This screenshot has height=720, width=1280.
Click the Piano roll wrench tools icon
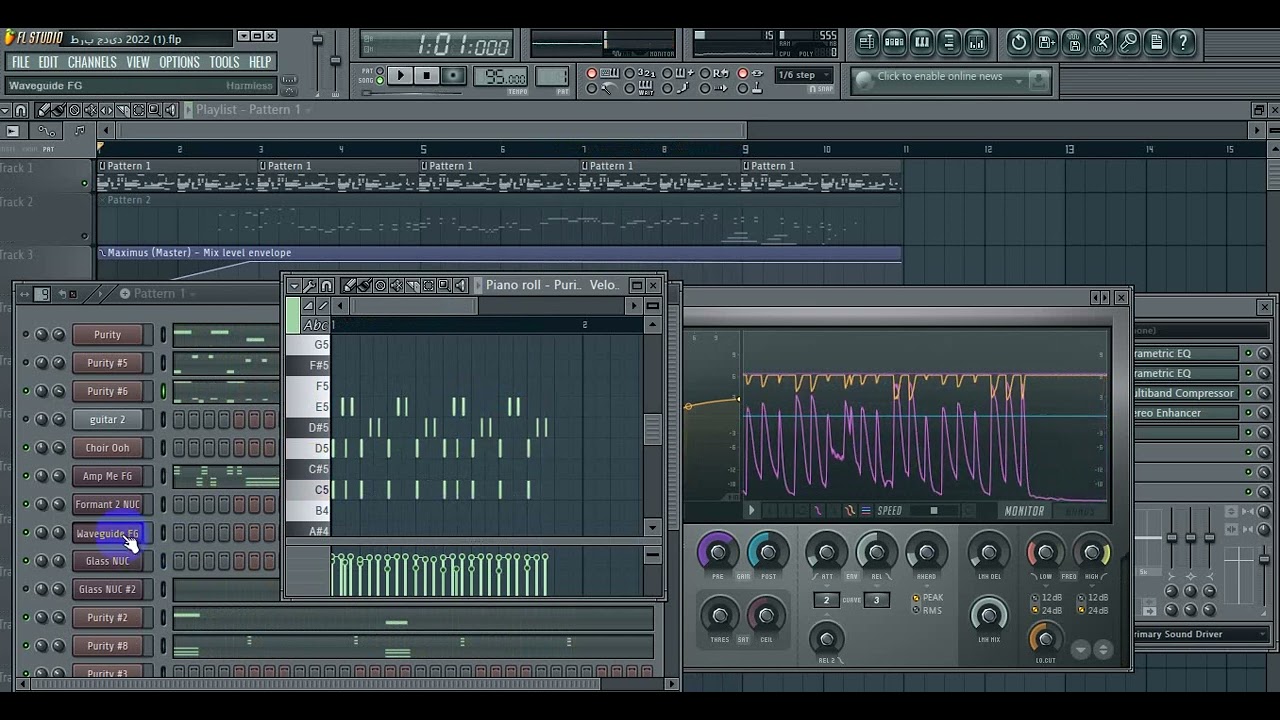(310, 286)
